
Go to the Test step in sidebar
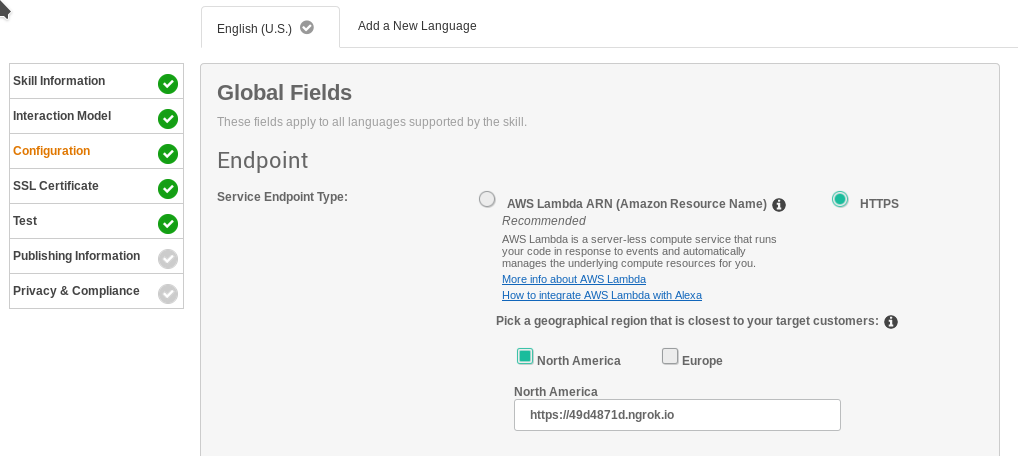click(25, 221)
